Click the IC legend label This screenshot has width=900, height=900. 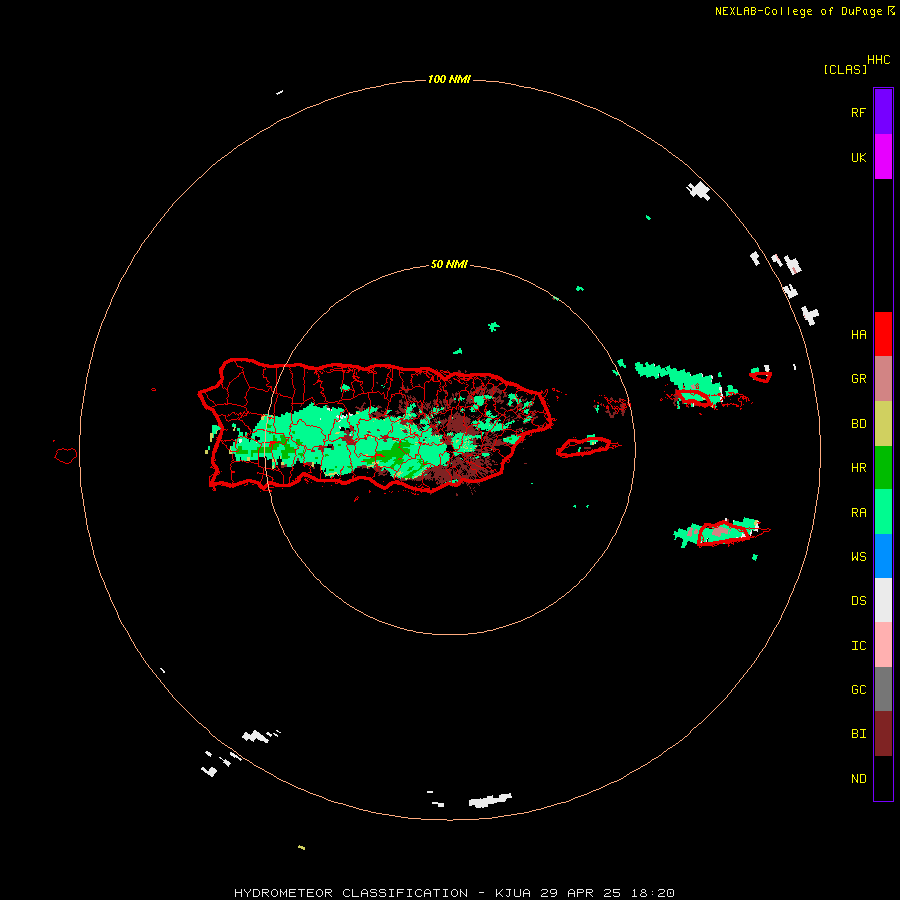tap(858, 645)
